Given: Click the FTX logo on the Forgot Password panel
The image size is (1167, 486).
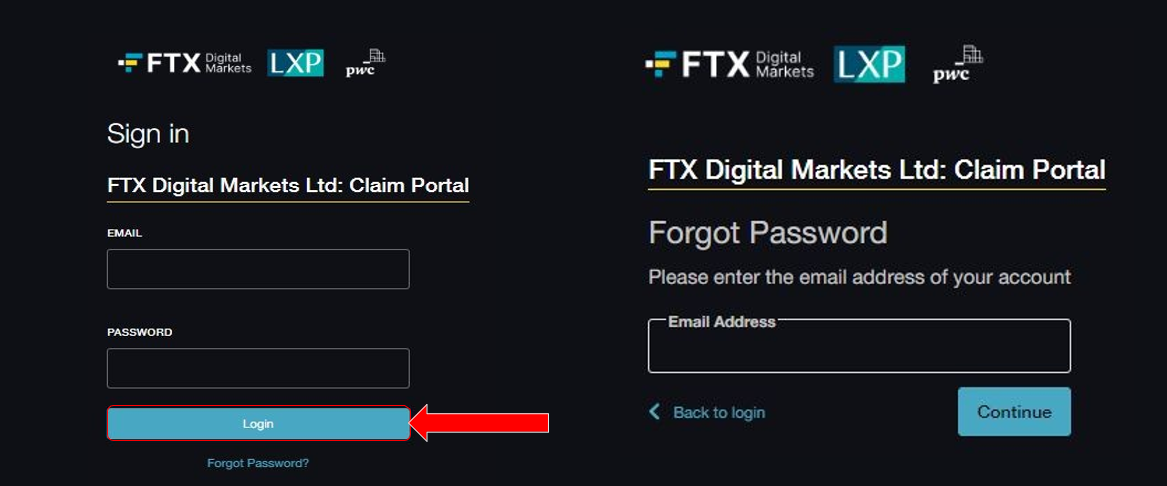Looking at the screenshot, I should (x=729, y=65).
